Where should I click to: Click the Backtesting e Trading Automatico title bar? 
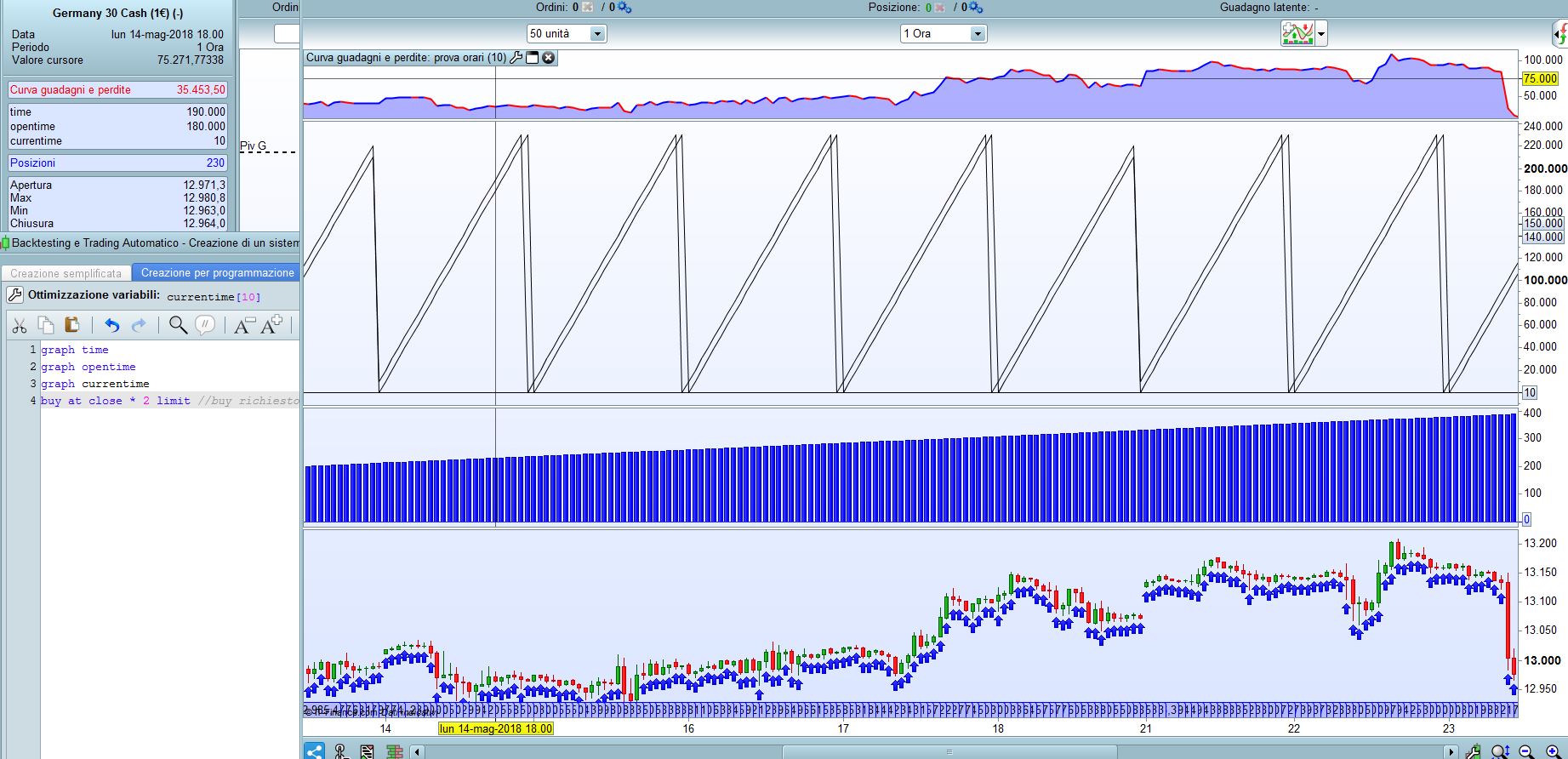click(150, 243)
